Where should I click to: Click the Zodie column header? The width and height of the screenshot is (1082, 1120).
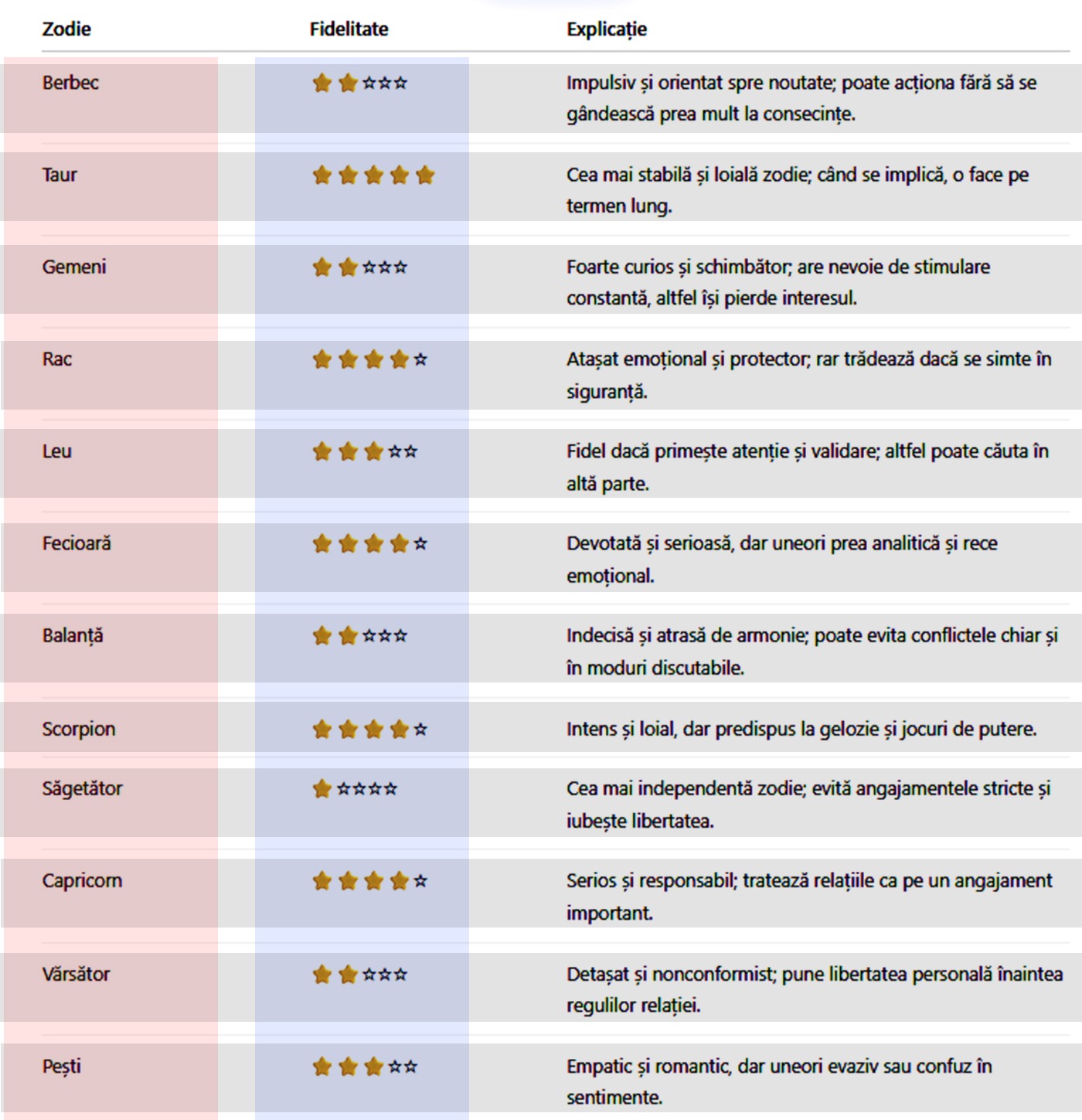point(66,29)
